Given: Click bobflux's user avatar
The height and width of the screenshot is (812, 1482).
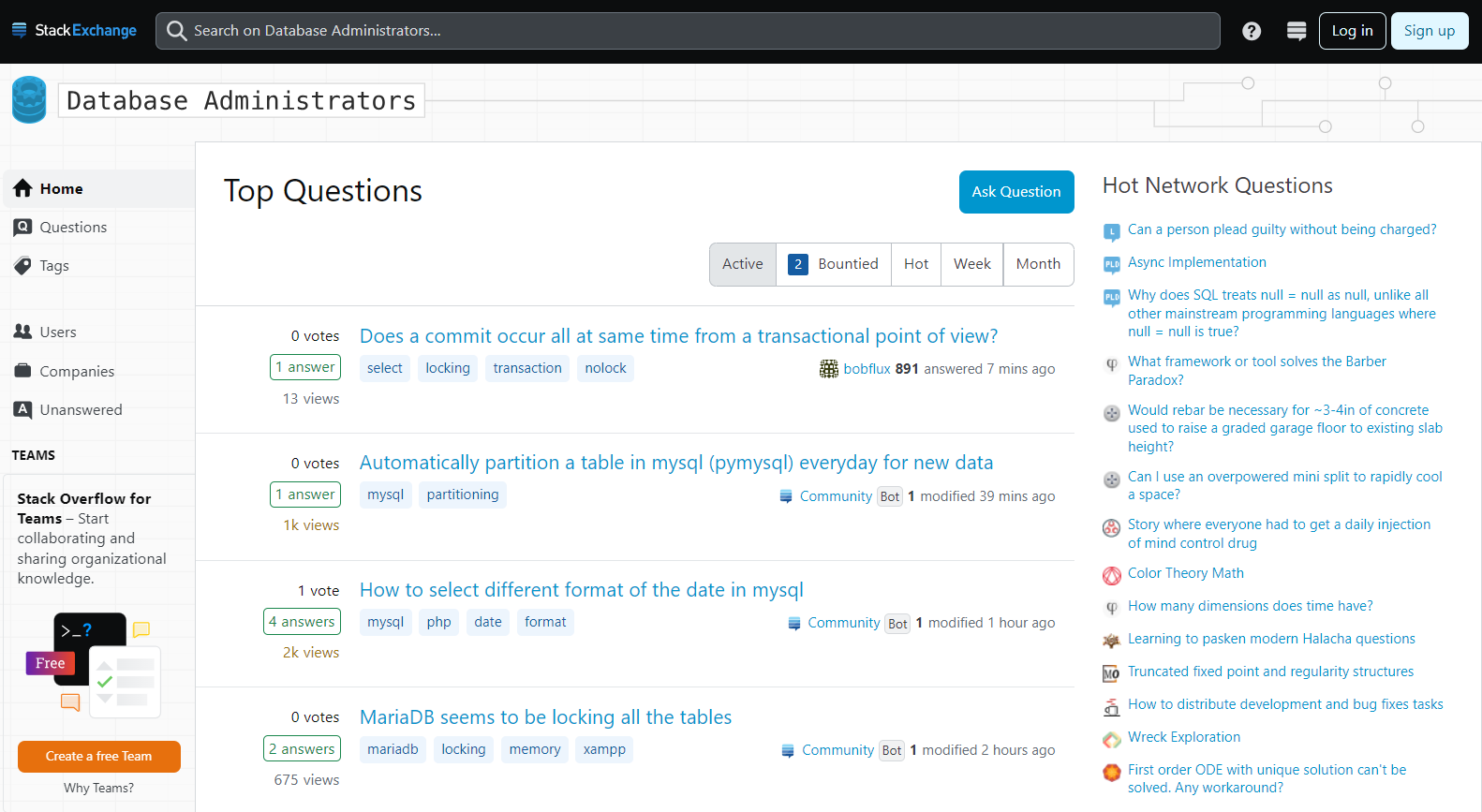Looking at the screenshot, I should point(829,369).
